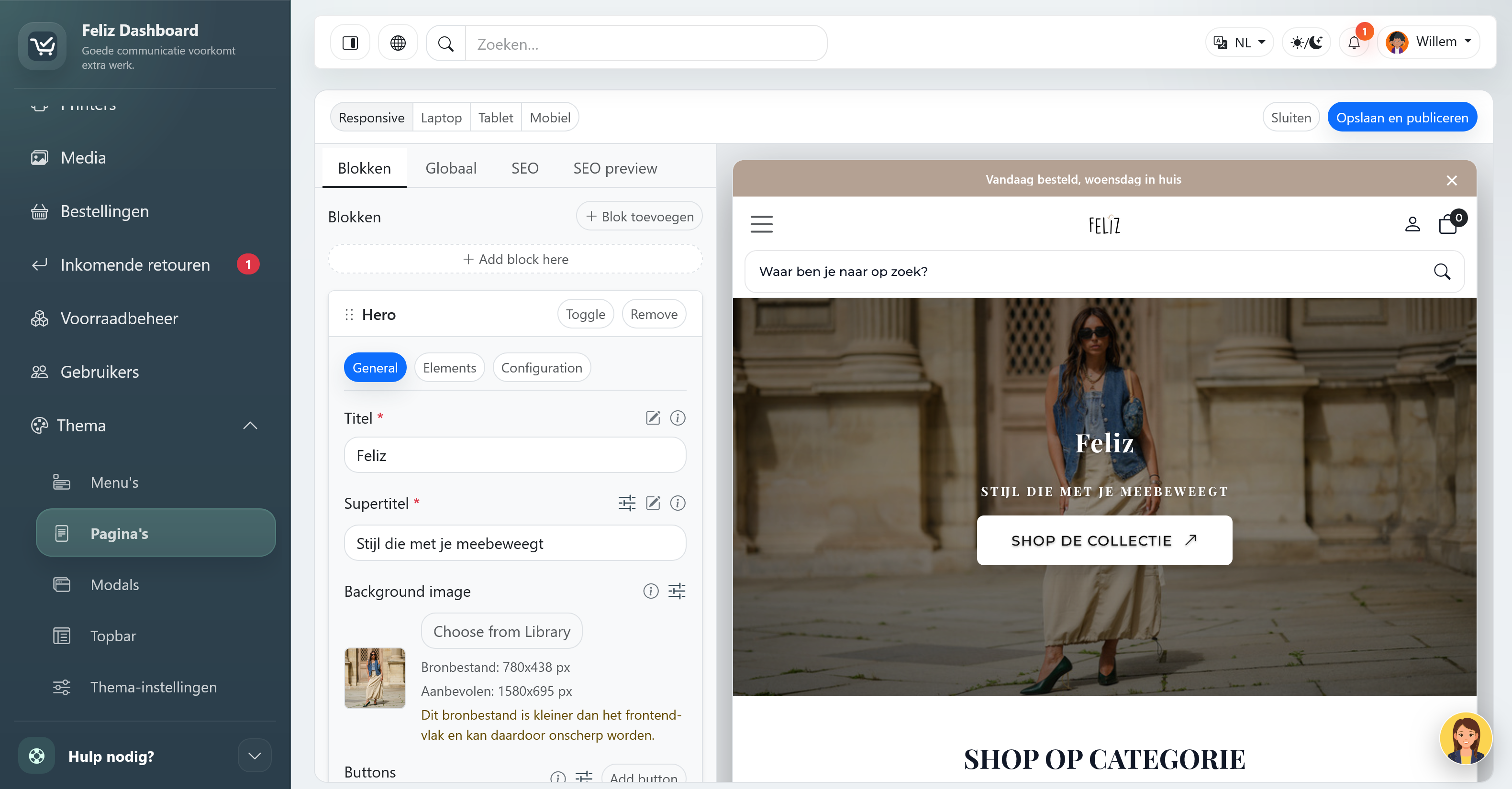
Task: Click the Background image info icon
Action: click(650, 591)
